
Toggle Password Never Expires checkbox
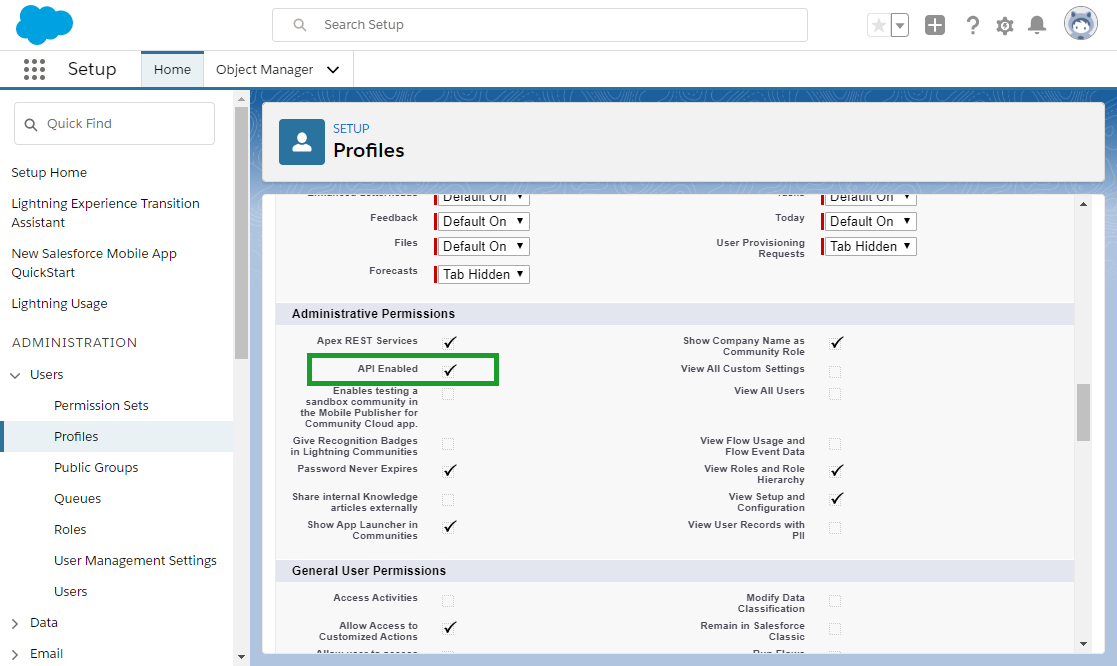pos(449,471)
